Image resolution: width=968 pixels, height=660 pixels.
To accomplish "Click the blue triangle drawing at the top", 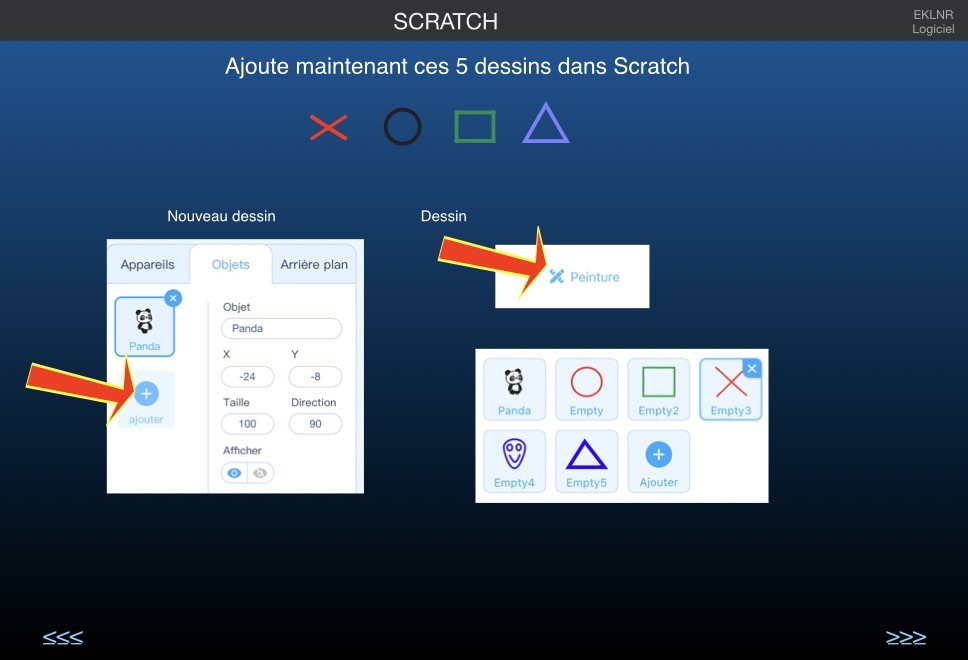I will click(x=546, y=123).
